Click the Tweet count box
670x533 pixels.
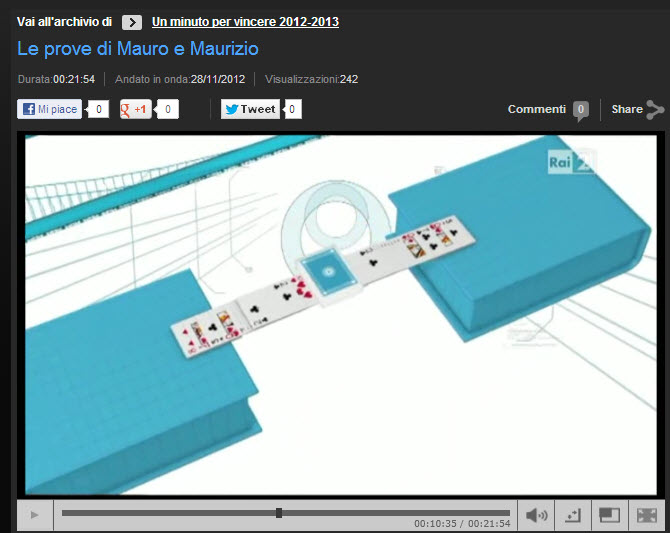(293, 110)
